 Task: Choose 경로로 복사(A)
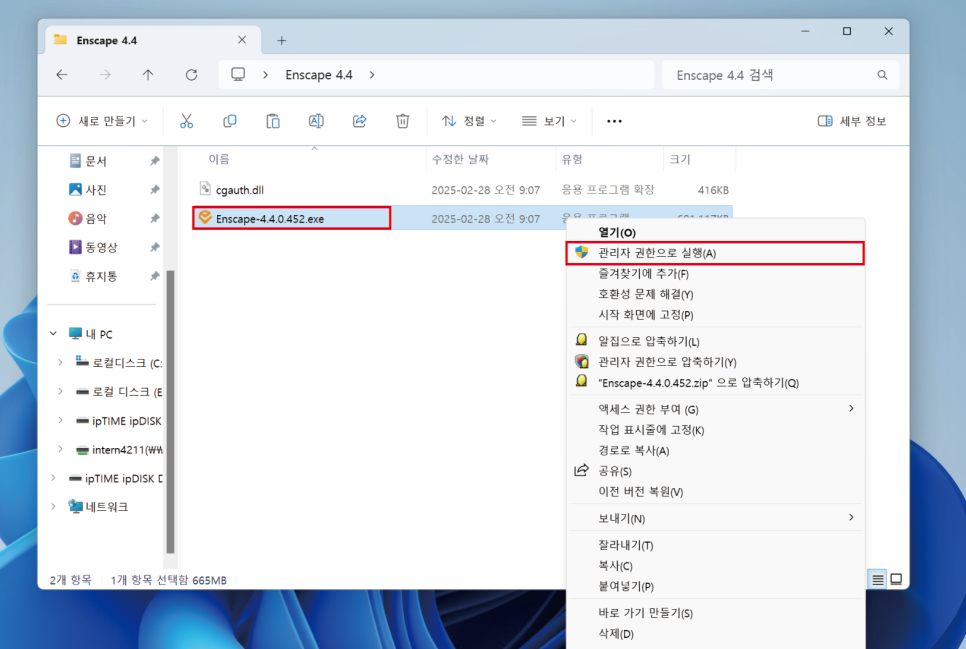(715, 451)
